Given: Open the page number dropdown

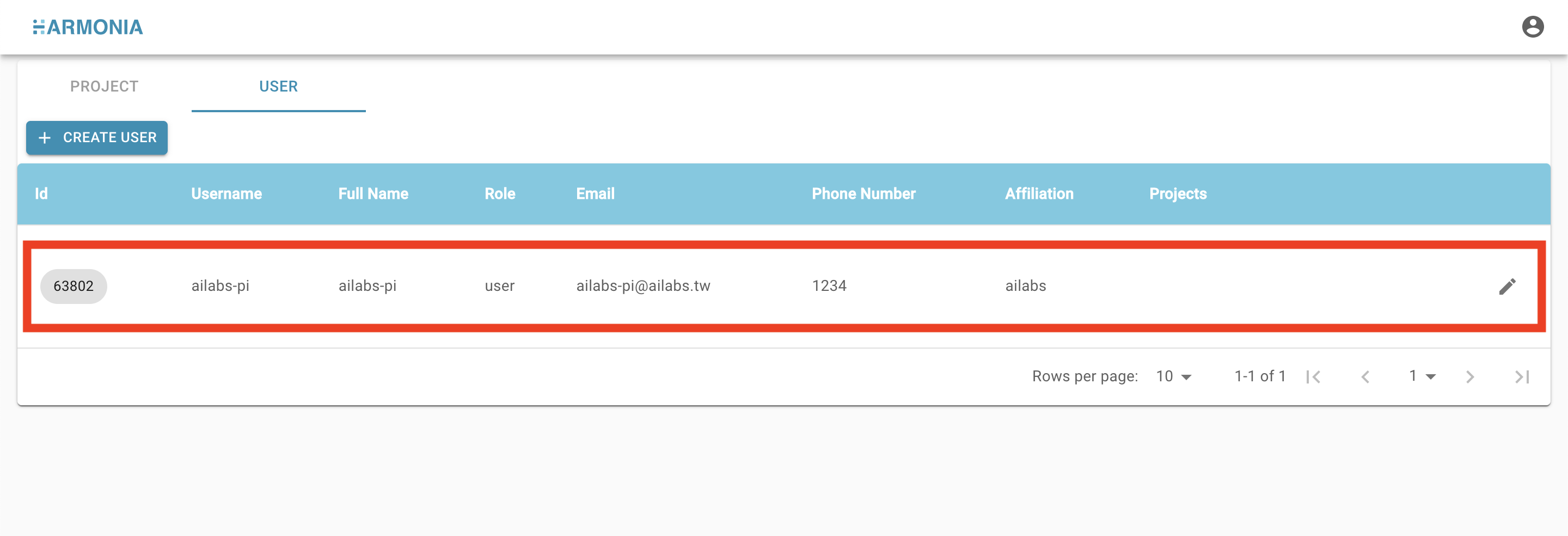Looking at the screenshot, I should pos(1422,376).
